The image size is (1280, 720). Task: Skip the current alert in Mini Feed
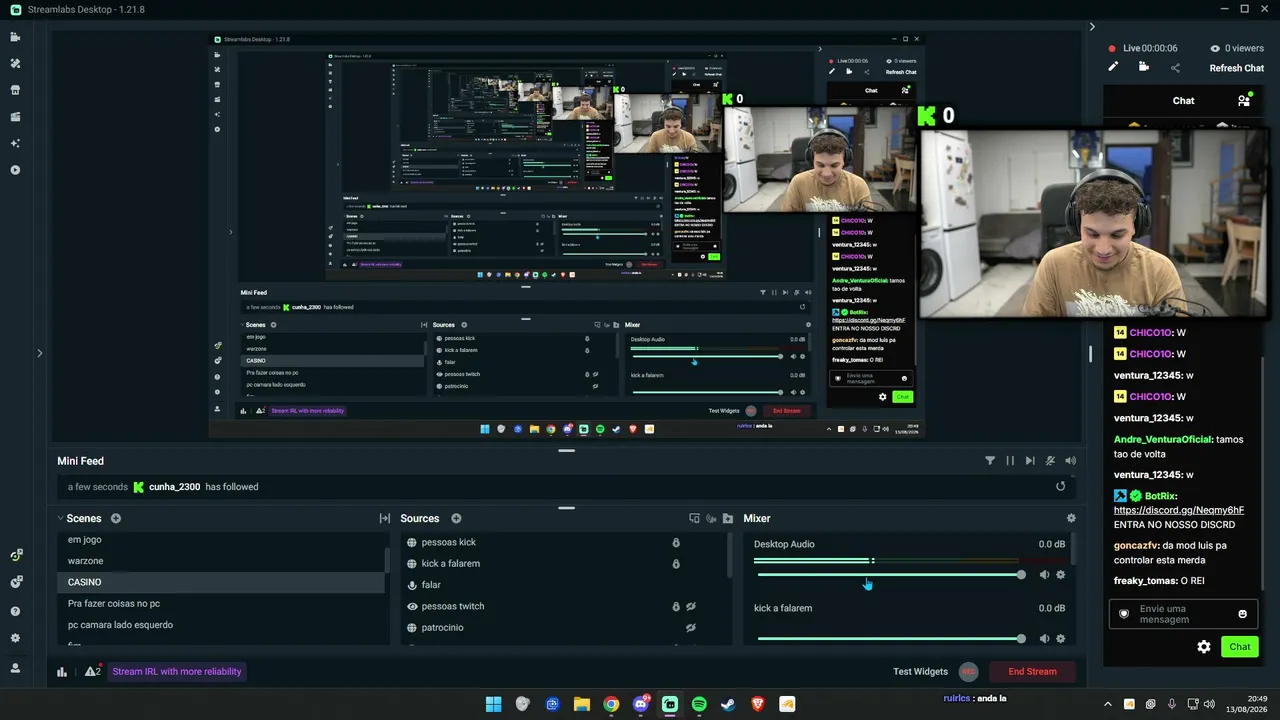(x=1030, y=461)
